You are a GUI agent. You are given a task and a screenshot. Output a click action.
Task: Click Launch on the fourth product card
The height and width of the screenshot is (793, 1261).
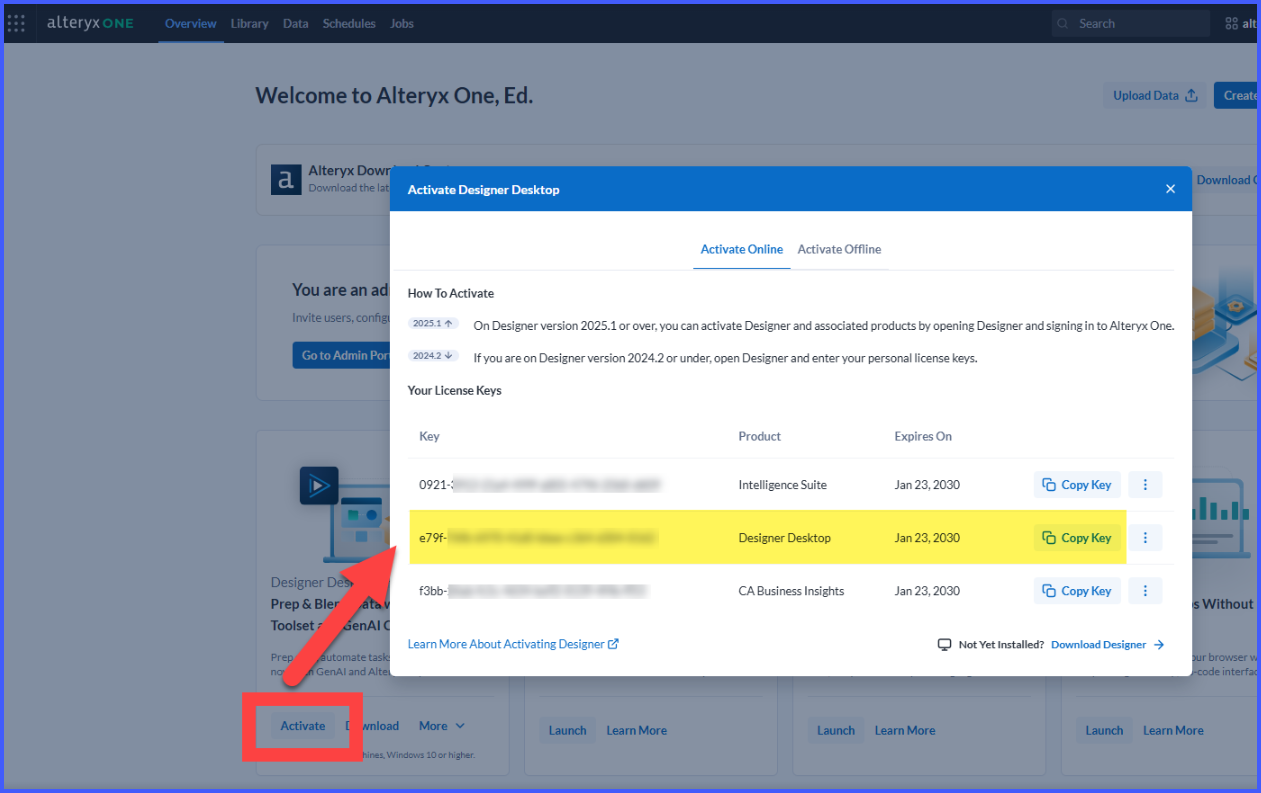click(x=1104, y=730)
